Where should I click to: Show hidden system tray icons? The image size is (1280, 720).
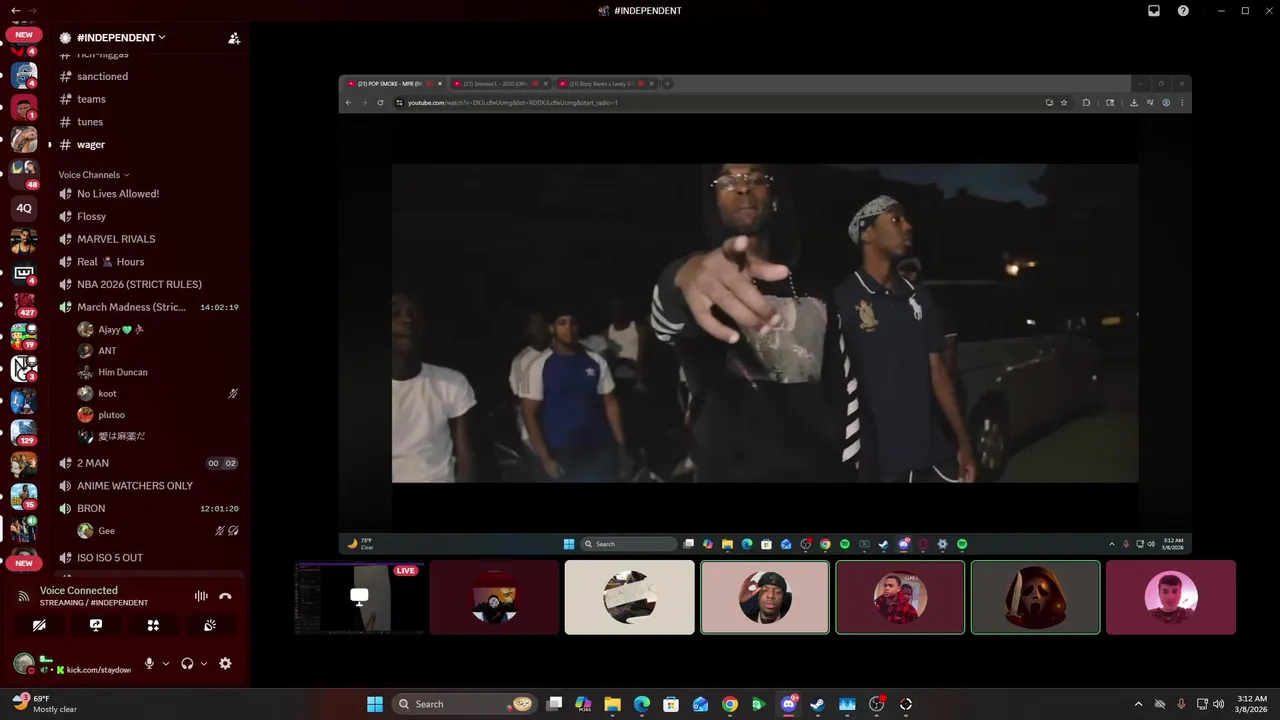point(1138,704)
